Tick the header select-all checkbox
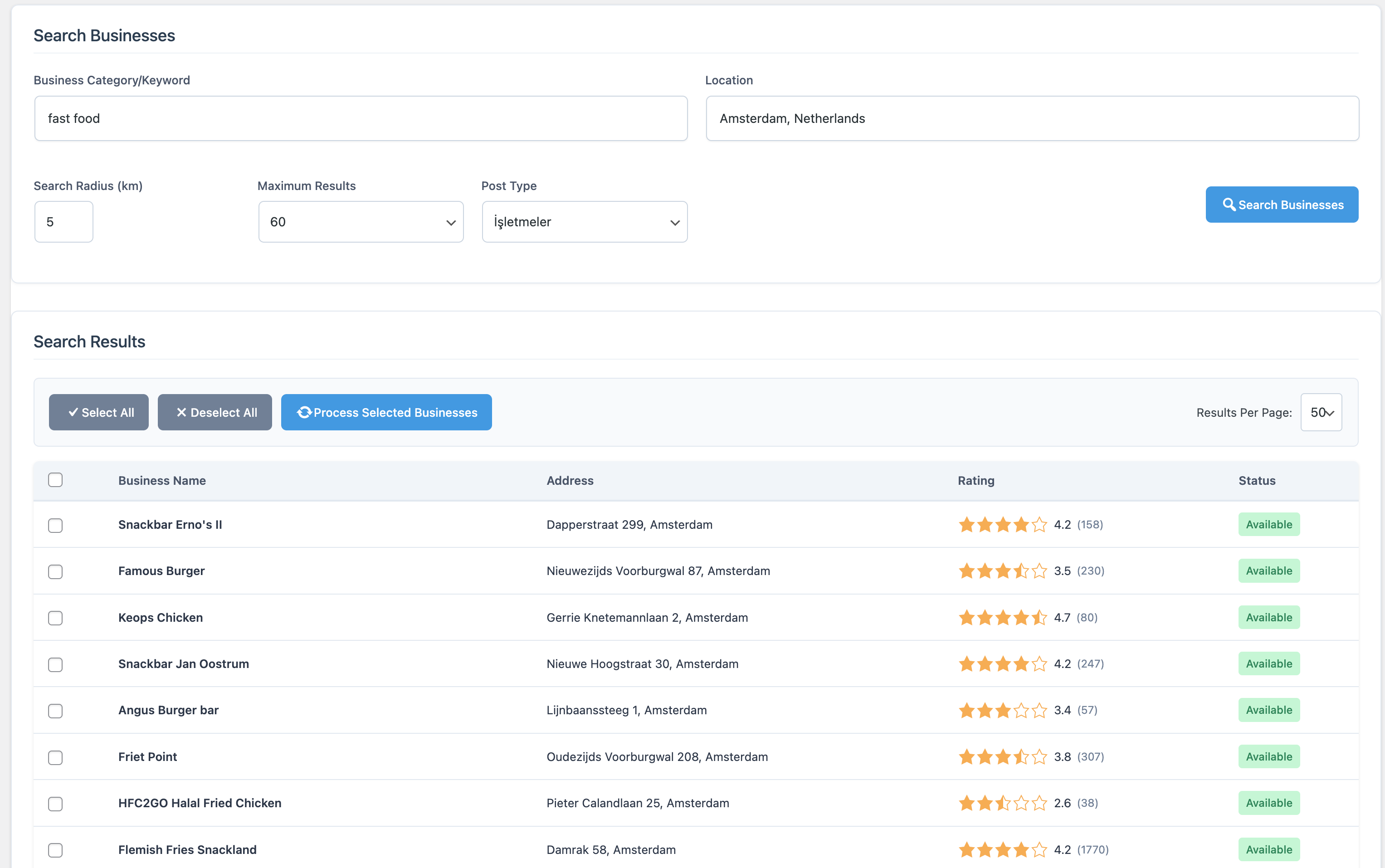The height and width of the screenshot is (868, 1385). pos(55,480)
